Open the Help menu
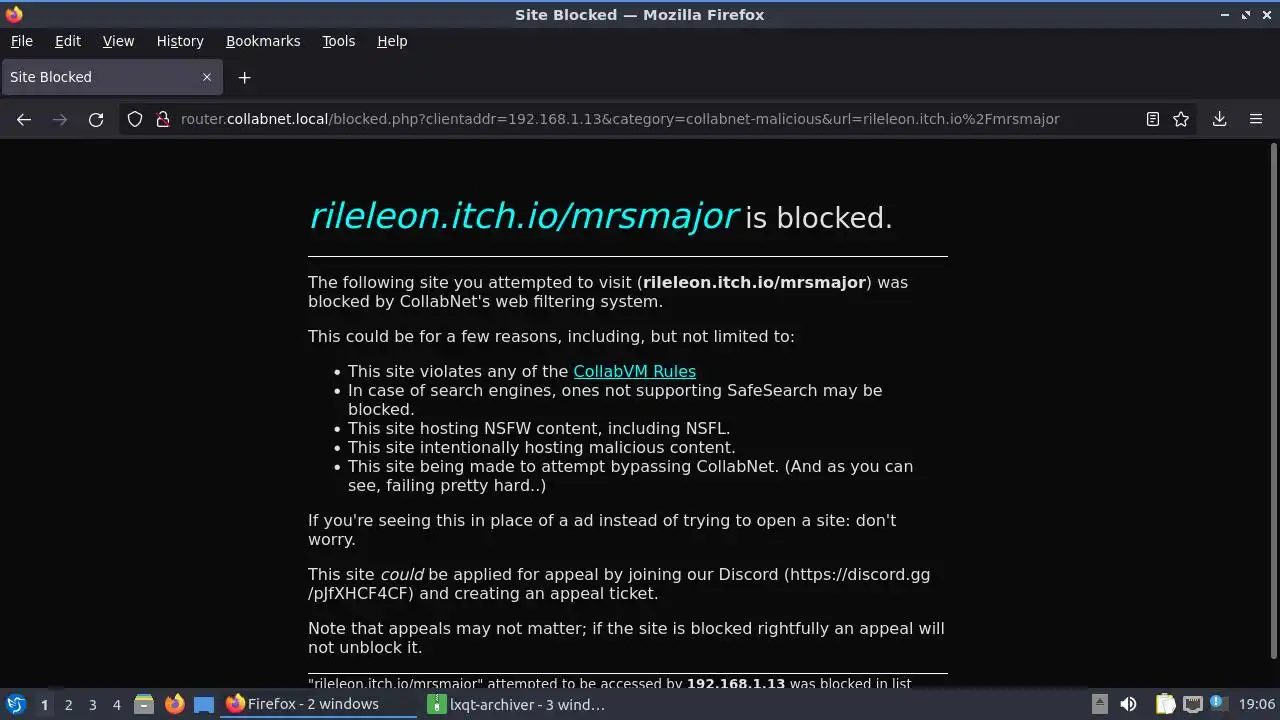The image size is (1280, 720). (x=392, y=41)
